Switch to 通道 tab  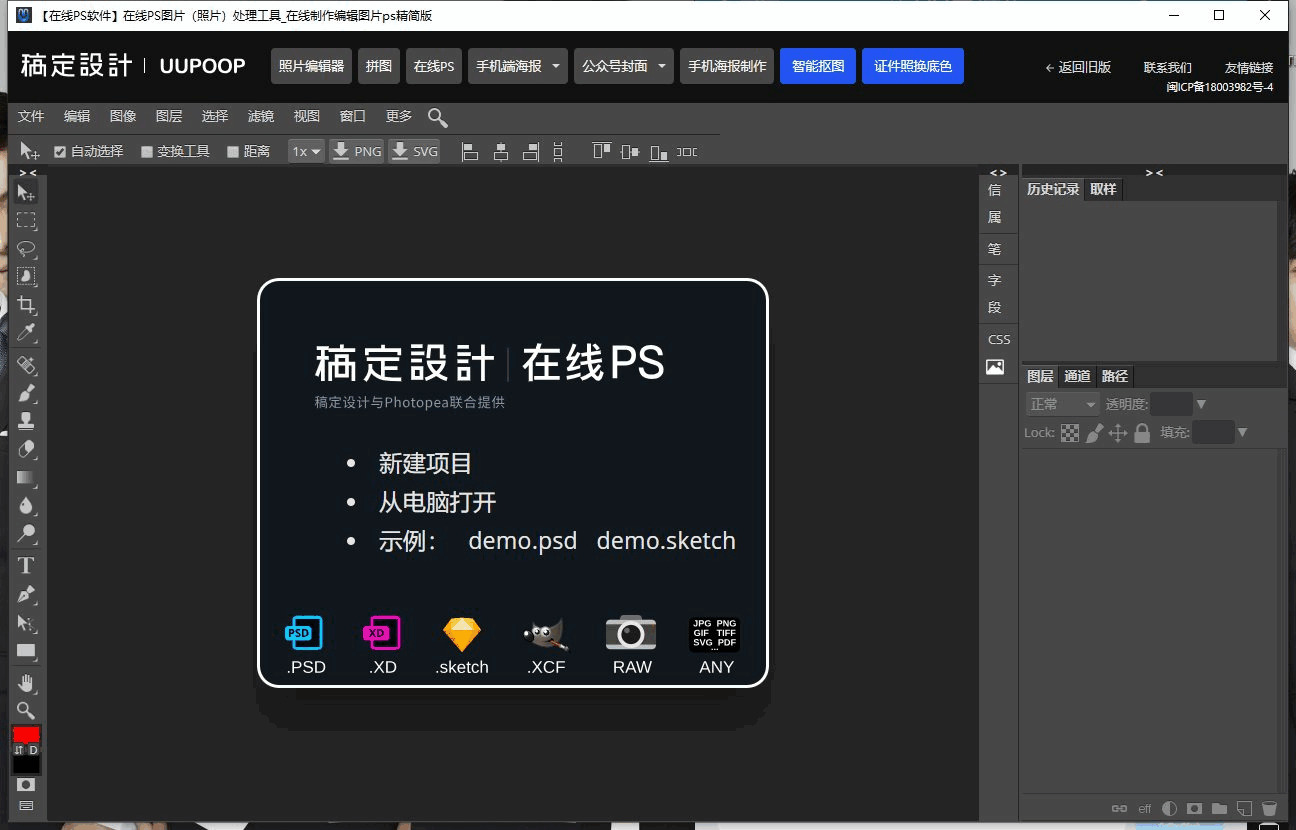click(x=1077, y=376)
